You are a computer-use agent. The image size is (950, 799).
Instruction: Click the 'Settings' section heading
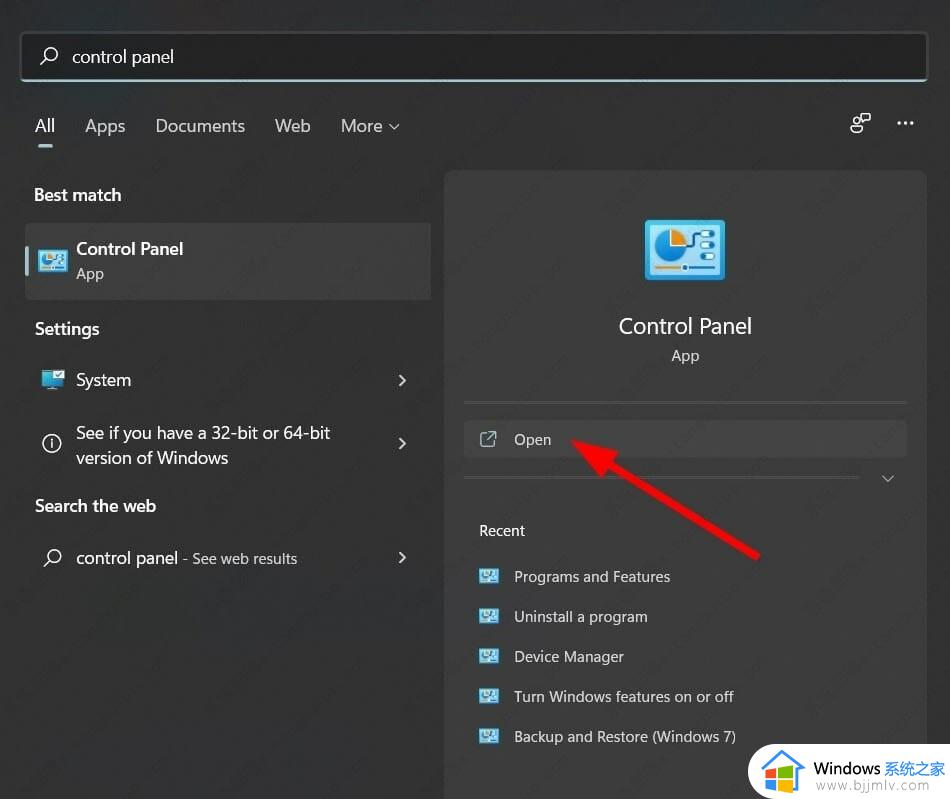[x=67, y=329]
